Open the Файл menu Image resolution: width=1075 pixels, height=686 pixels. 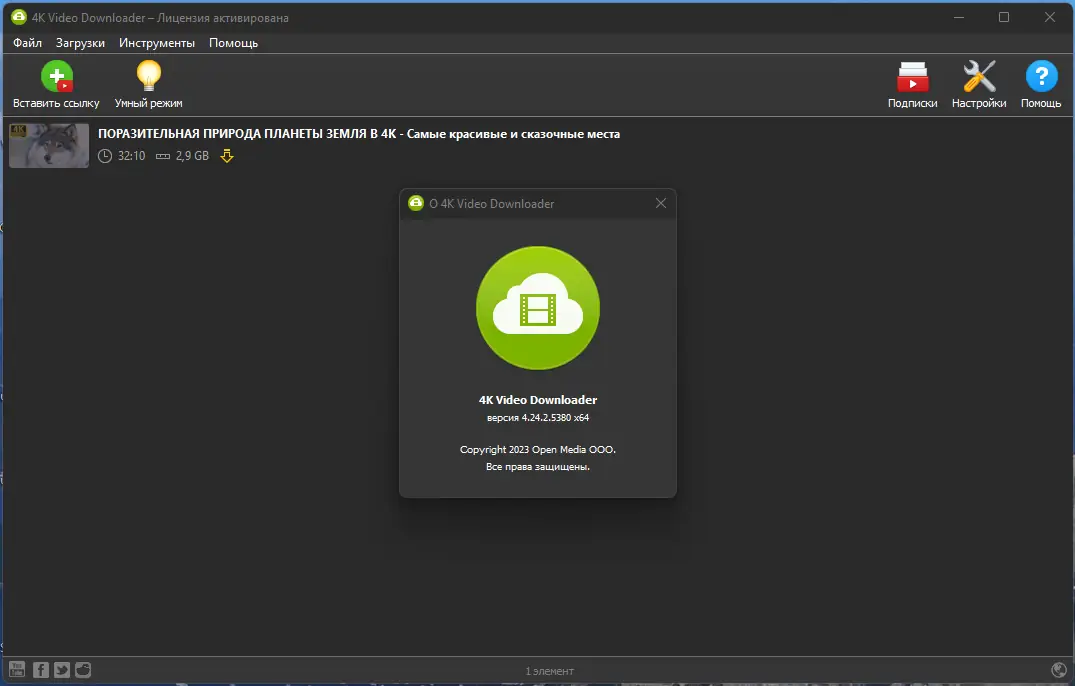27,42
